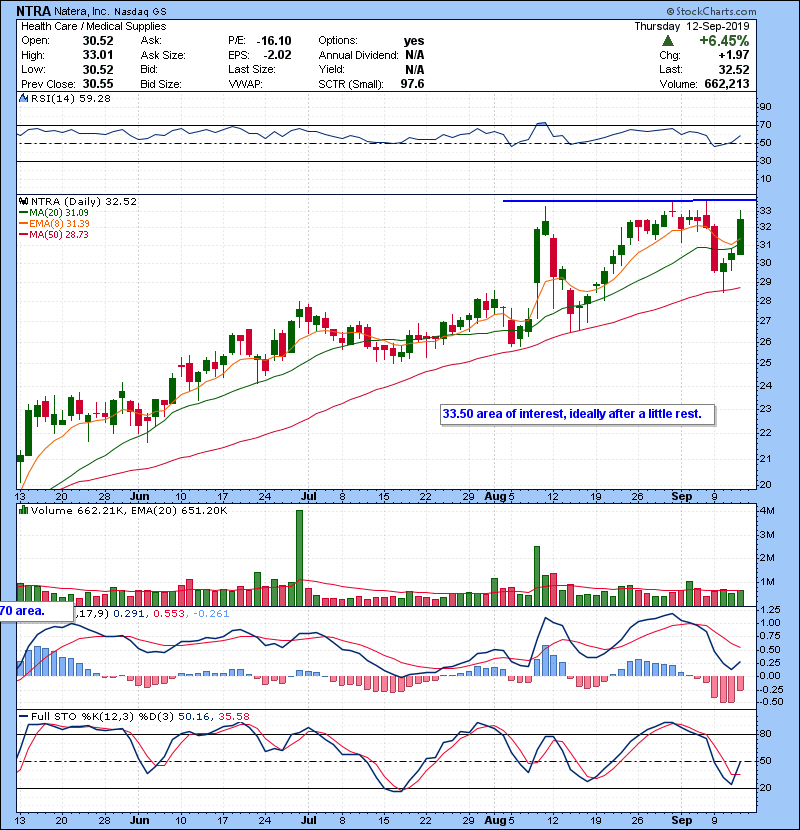Screen dimensions: 800x830
Task: Click the NTRA (Daily) 32.52 chart label
Action: [x=84, y=202]
